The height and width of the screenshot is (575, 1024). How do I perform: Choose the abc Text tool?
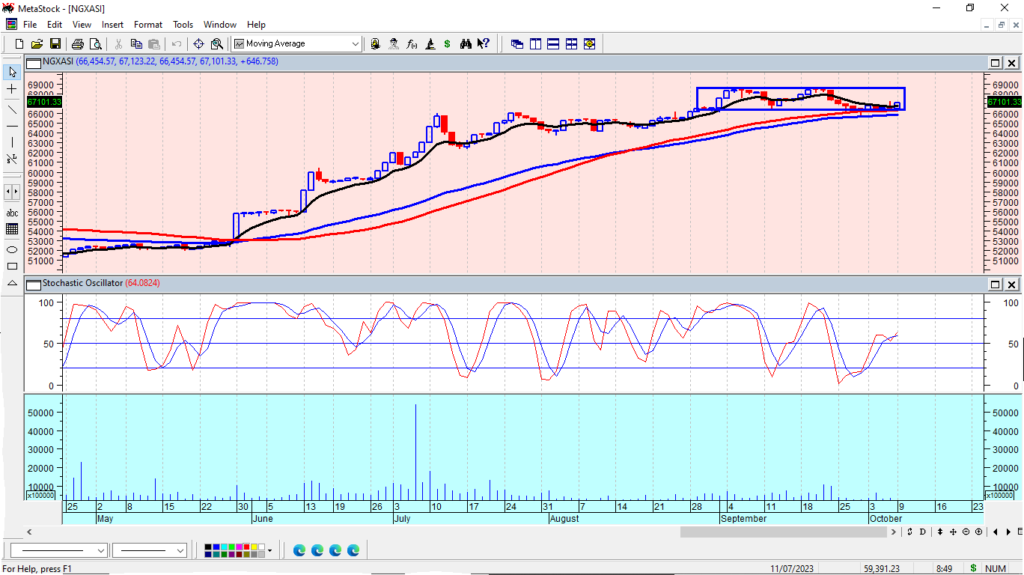(x=12, y=213)
